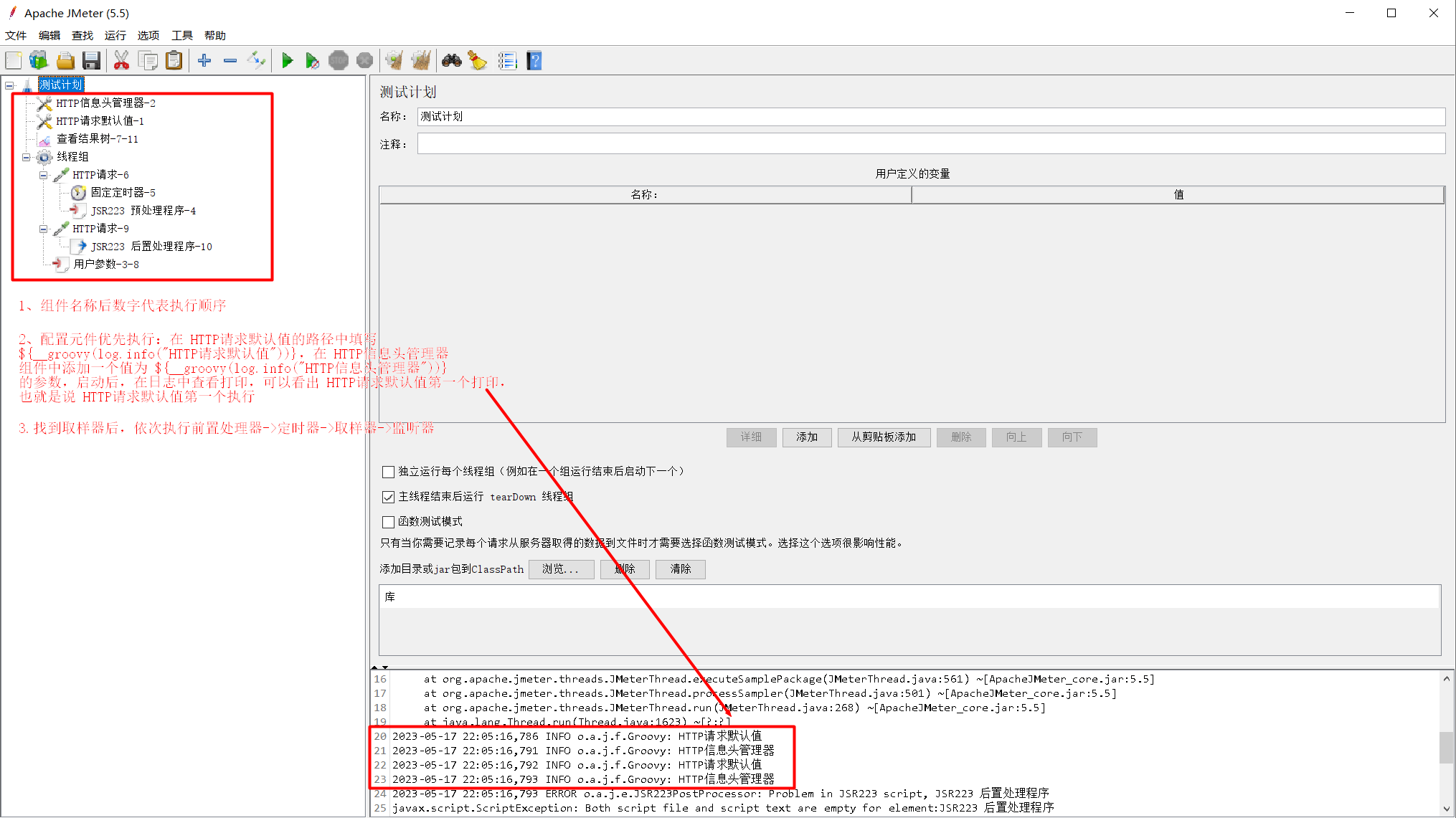Select 固定定时器-5 tree node
Viewport: 1456px width, 818px height.
point(123,193)
